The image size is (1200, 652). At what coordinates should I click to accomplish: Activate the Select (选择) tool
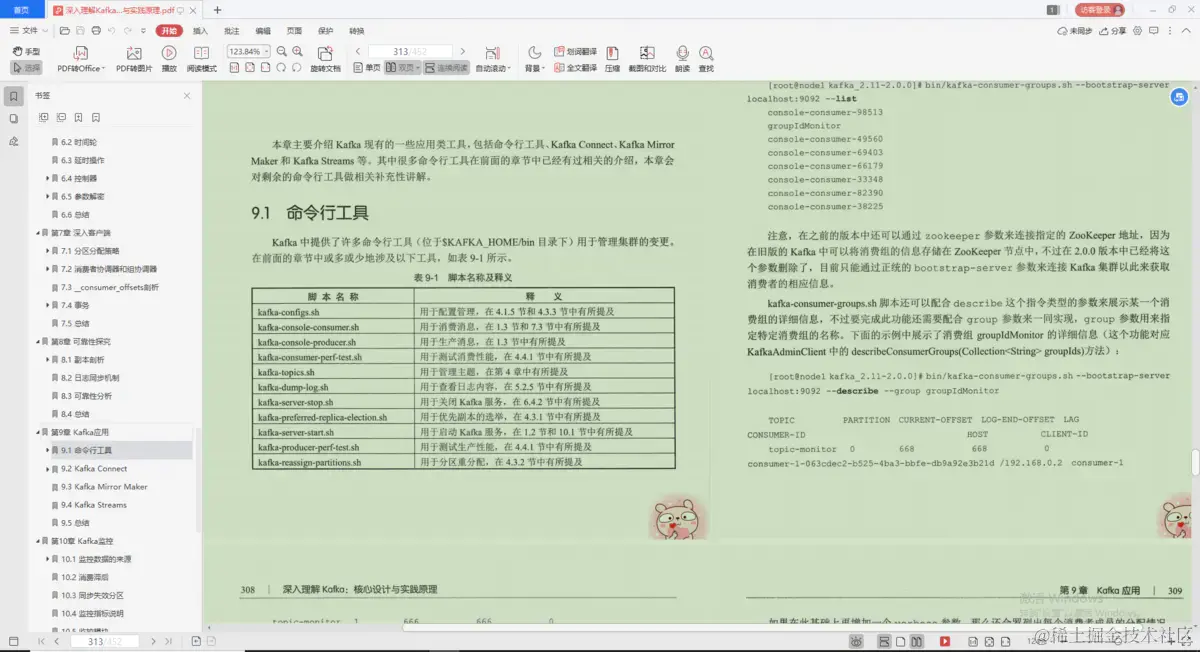27,68
